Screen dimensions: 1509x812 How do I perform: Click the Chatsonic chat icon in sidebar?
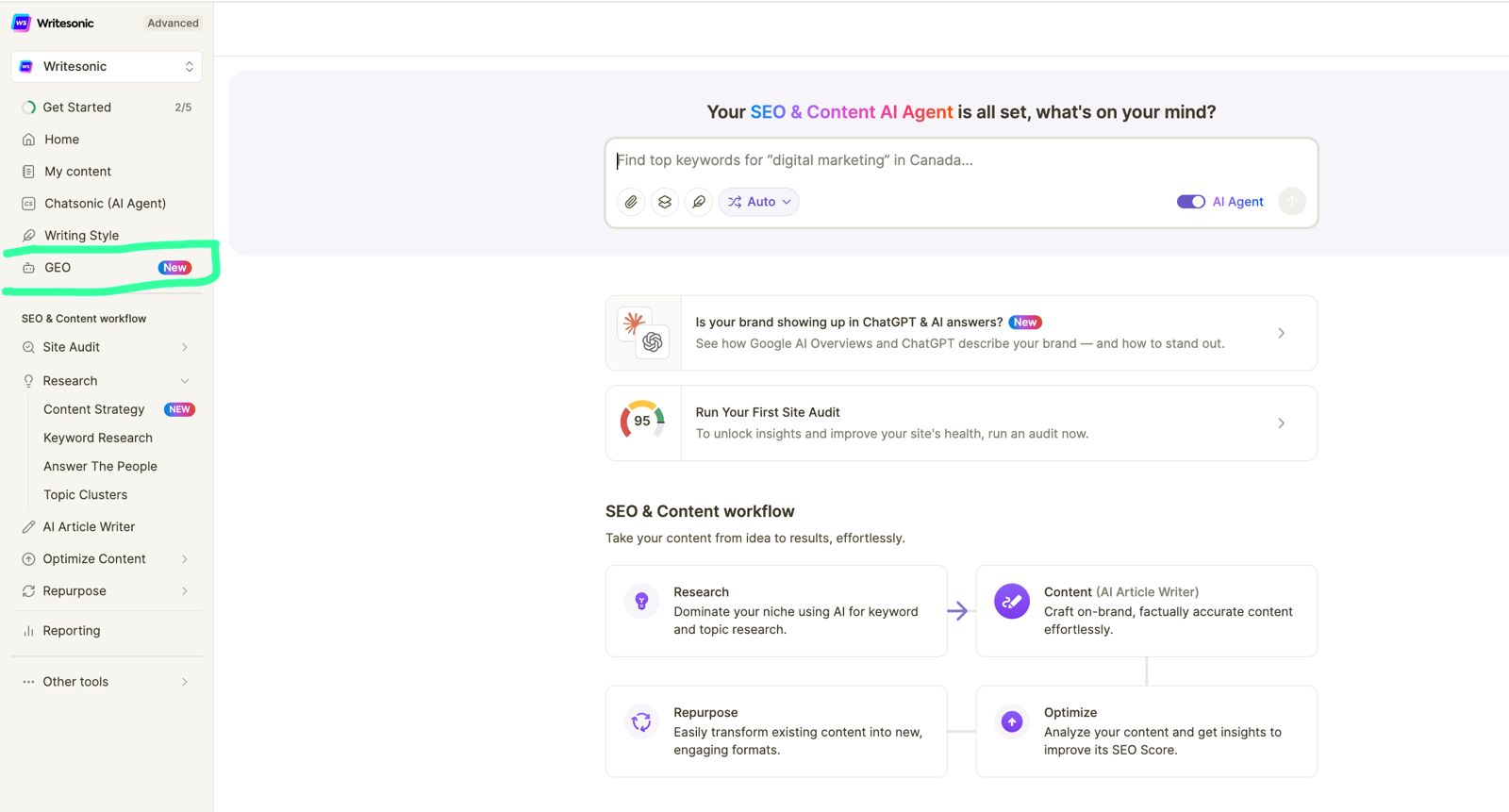(28, 204)
